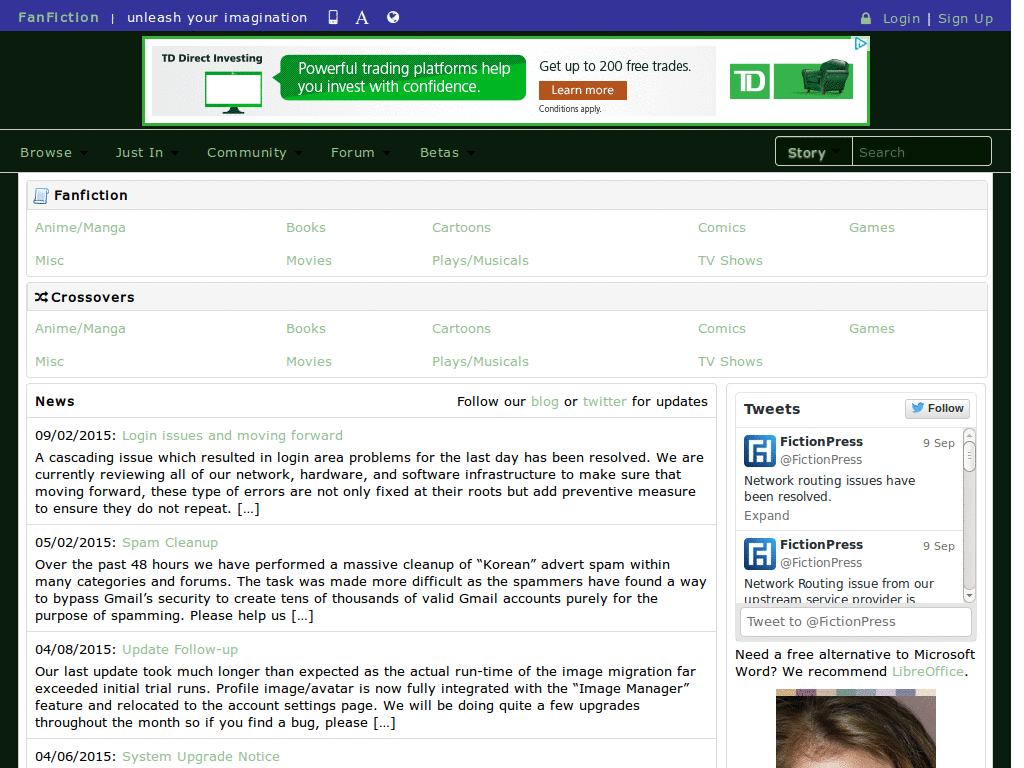Viewport: 1024px width, 768px height.
Task: Open Crossovers Anime/Manga category
Action: click(x=80, y=329)
